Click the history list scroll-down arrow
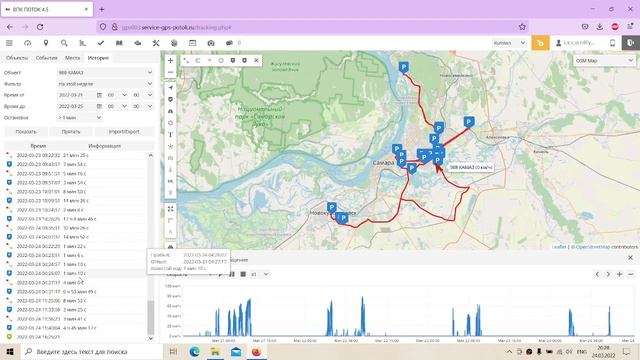 (151, 338)
